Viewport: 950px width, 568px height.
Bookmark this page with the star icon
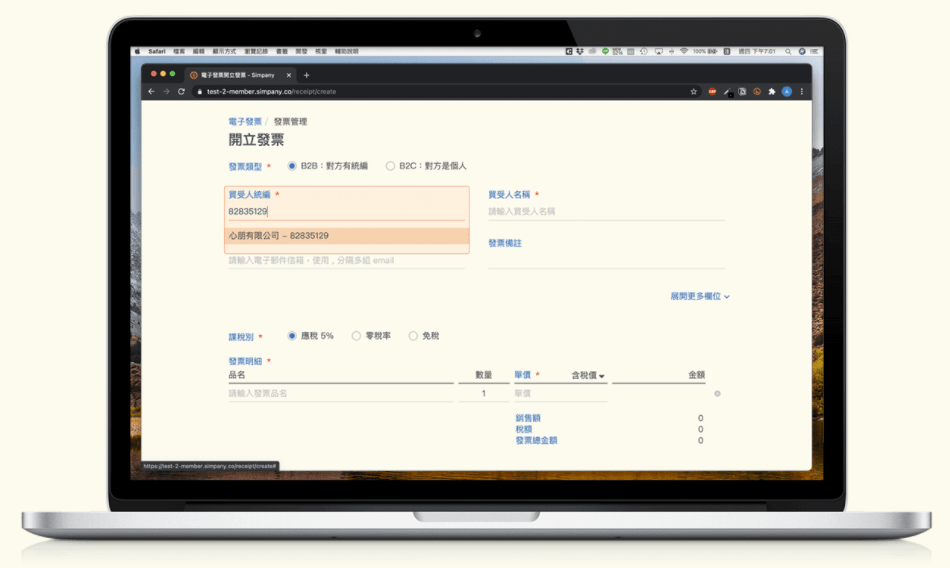(694, 91)
